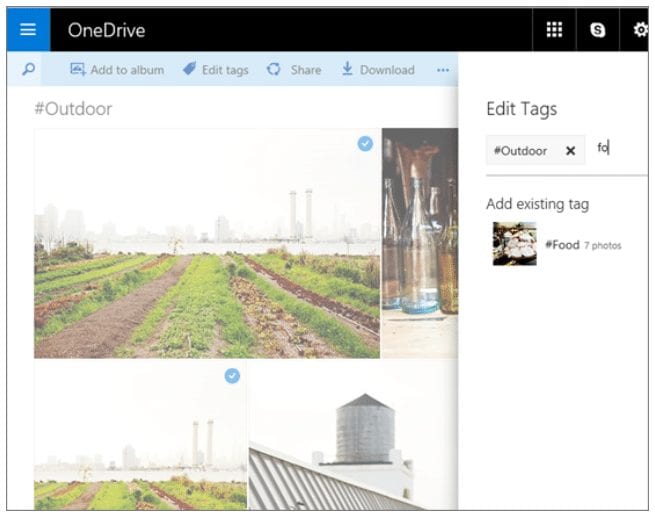Viewport: 655px width, 520px height.
Task: Open the glass bottles photo
Action: coord(420,242)
